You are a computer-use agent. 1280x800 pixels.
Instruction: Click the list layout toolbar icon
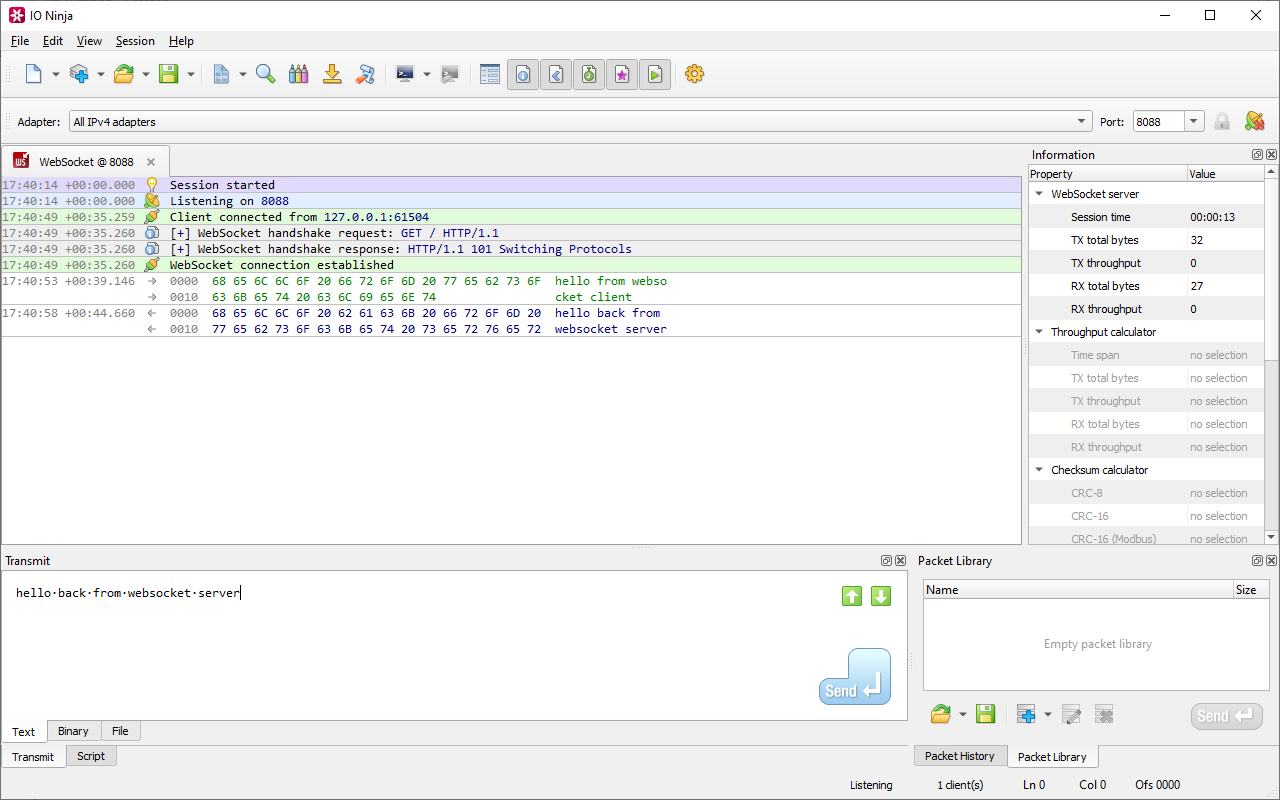coord(490,74)
